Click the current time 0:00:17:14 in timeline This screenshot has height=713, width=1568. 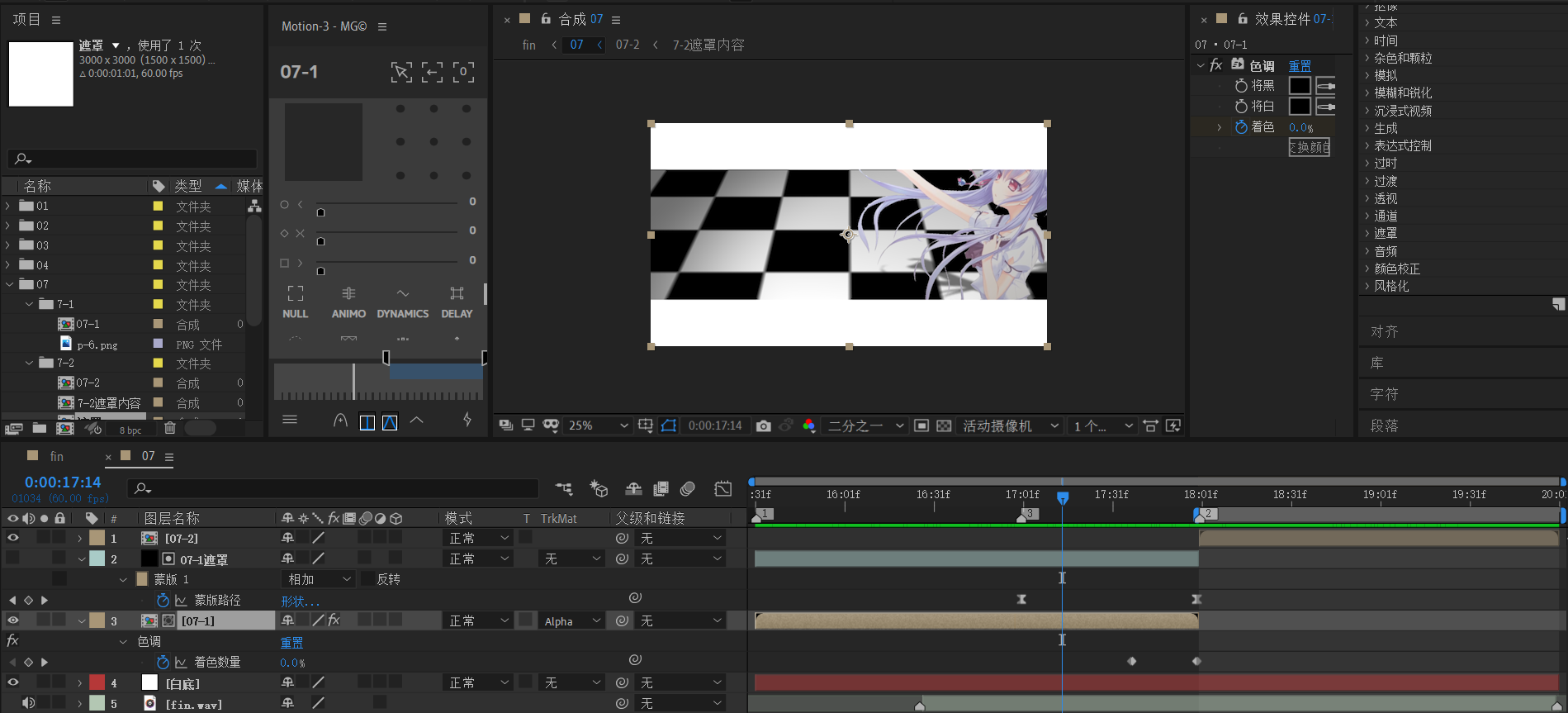click(x=63, y=482)
